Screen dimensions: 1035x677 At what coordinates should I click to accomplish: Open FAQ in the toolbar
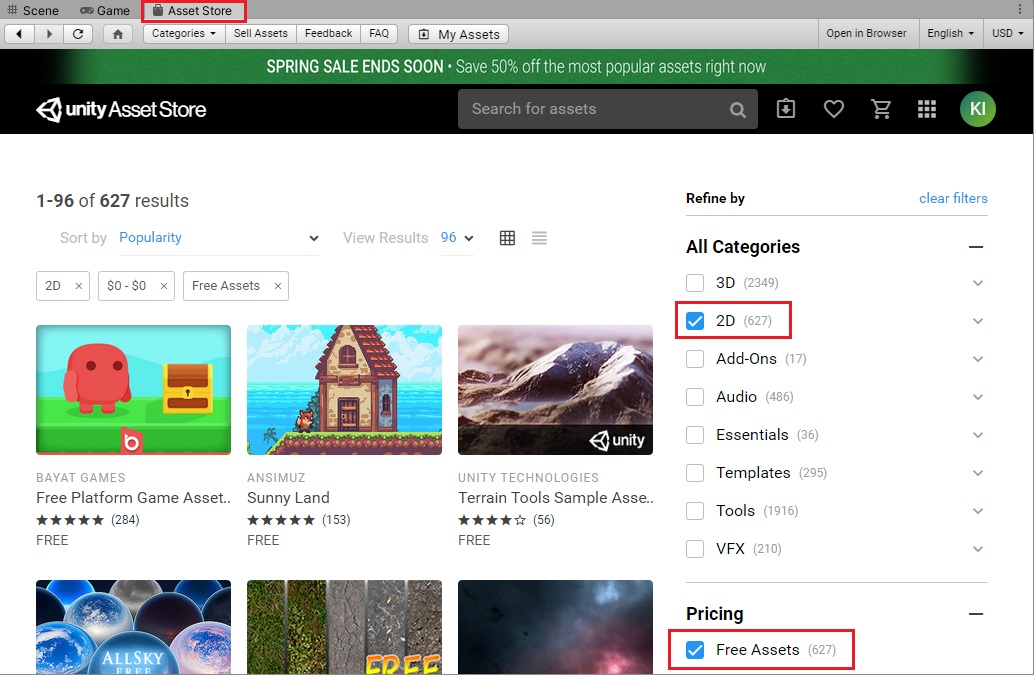(379, 34)
